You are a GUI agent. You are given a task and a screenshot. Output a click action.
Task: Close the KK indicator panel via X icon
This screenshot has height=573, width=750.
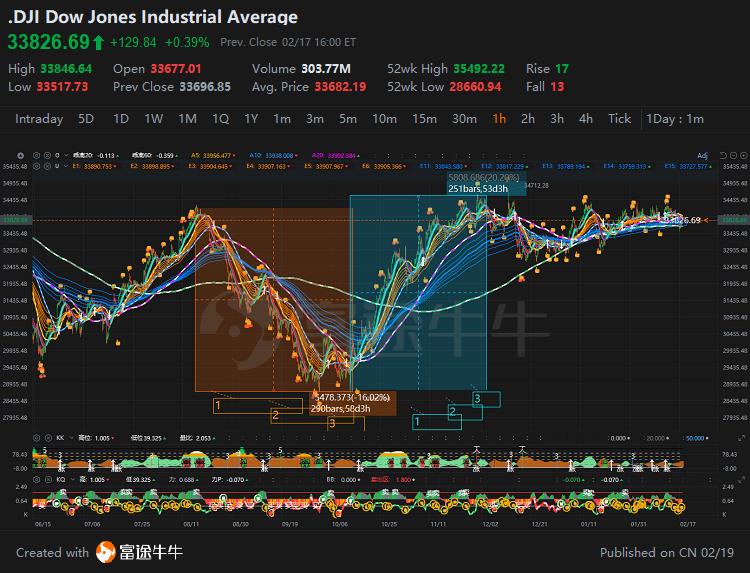tap(48, 438)
